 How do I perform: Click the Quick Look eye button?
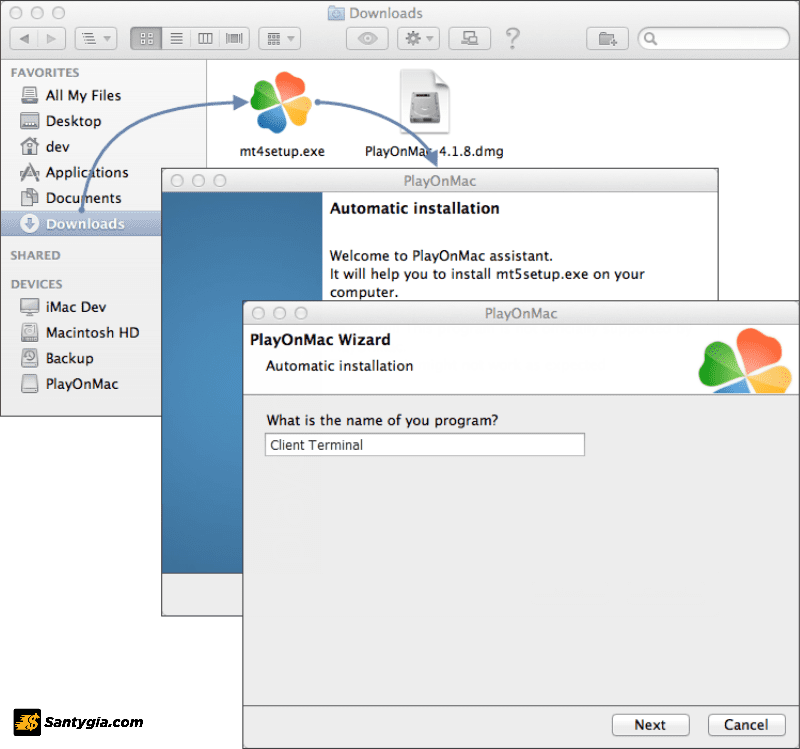(367, 39)
